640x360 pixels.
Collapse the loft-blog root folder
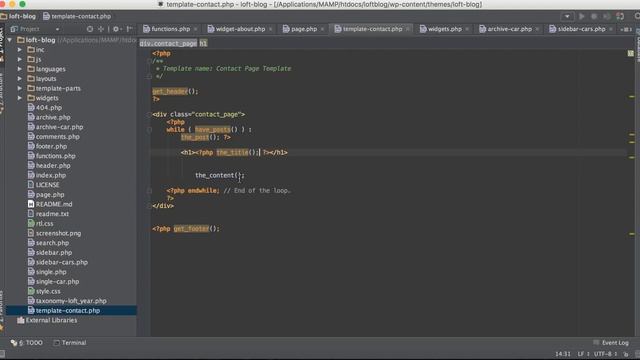click(x=10, y=40)
